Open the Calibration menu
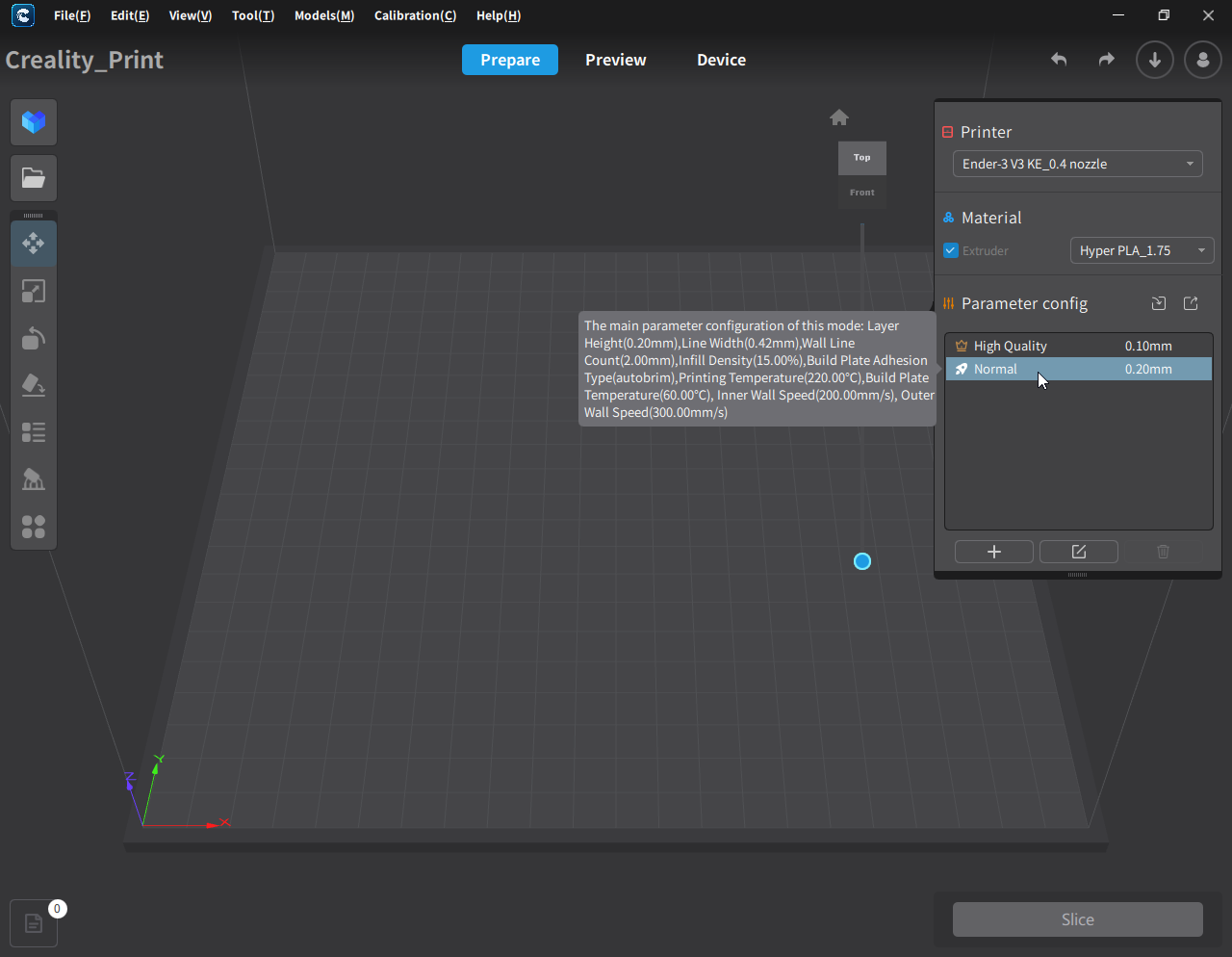The image size is (1232, 957). coord(415,15)
